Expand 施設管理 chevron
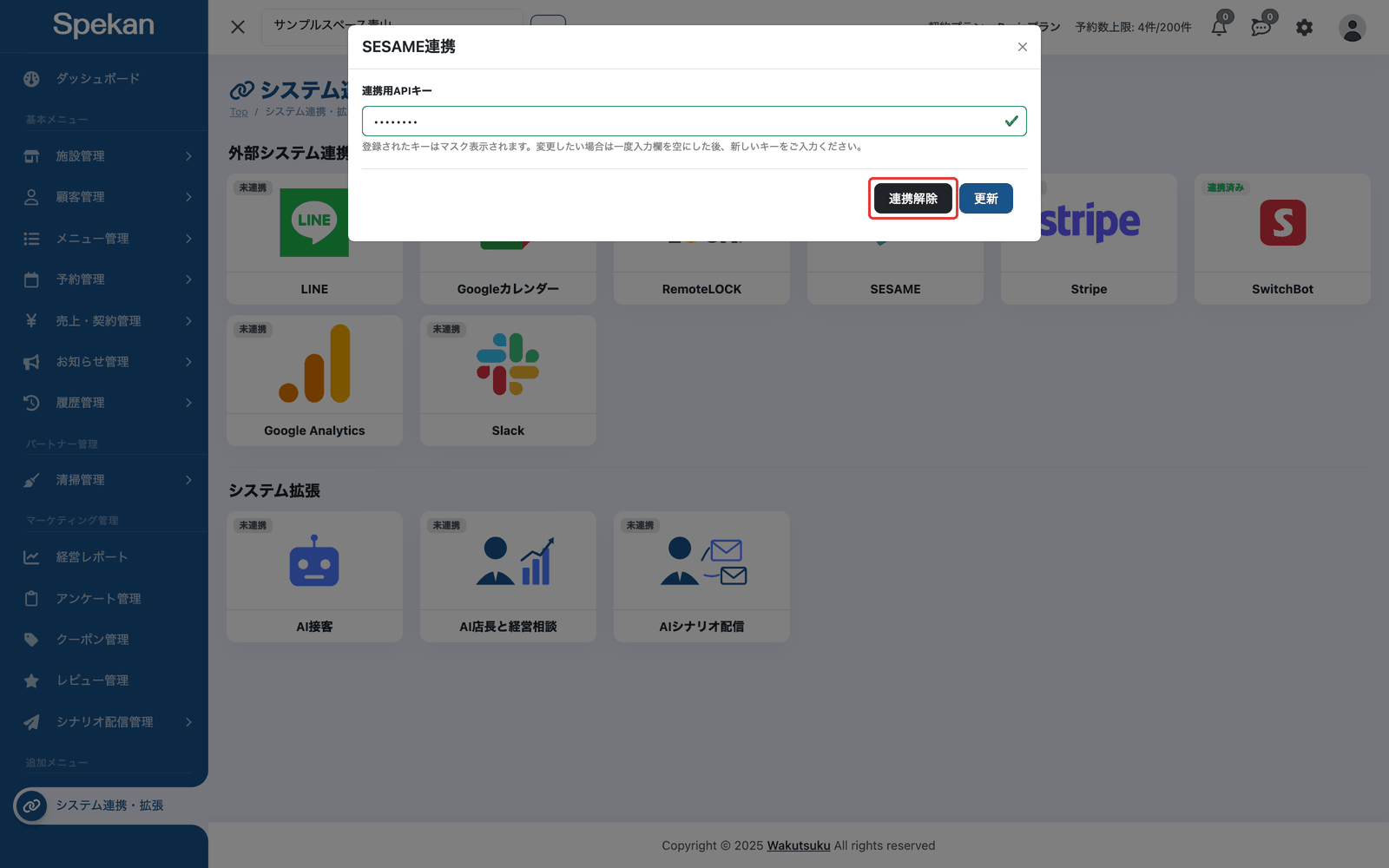 [189, 156]
